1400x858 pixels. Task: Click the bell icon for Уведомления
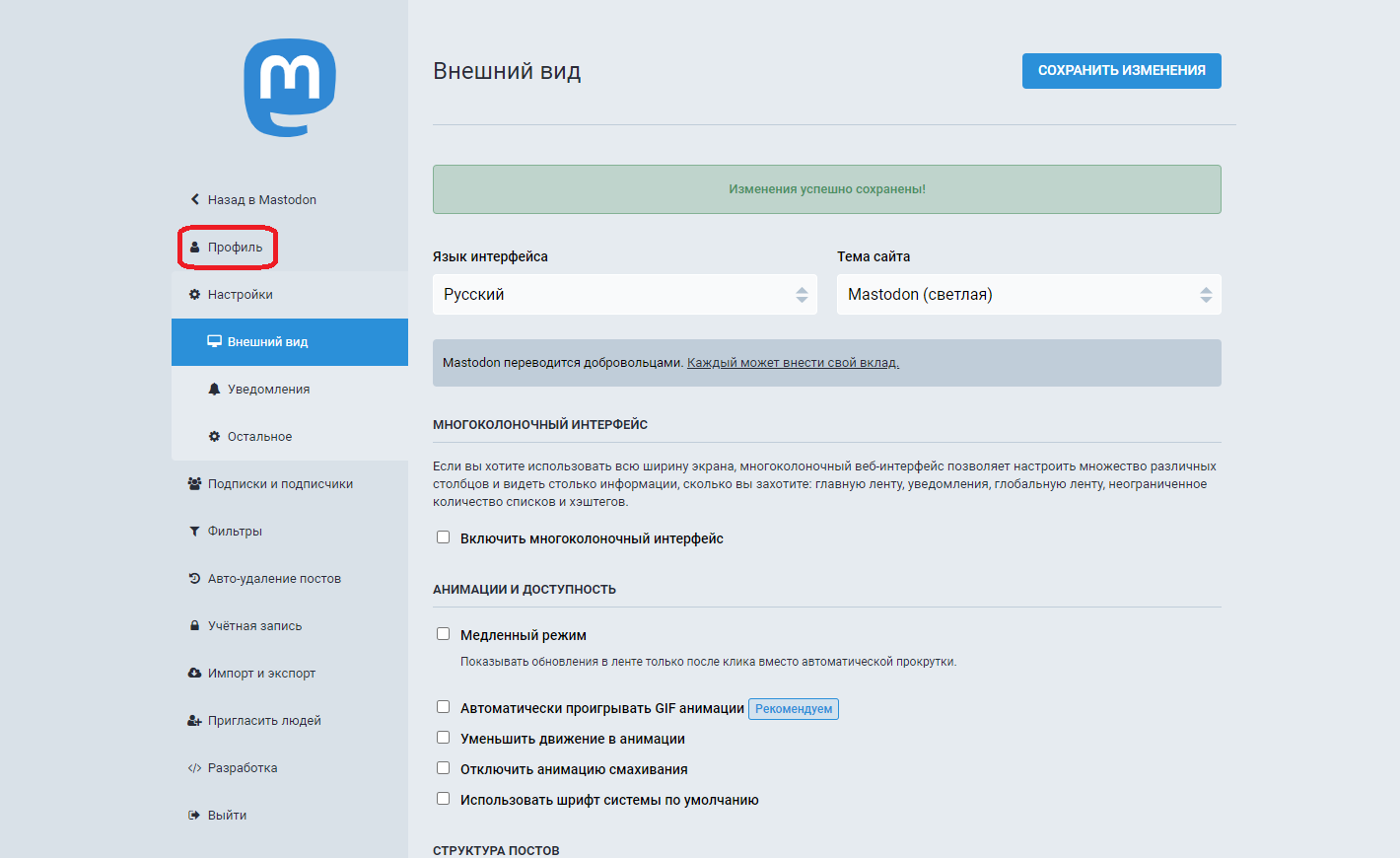(214, 390)
